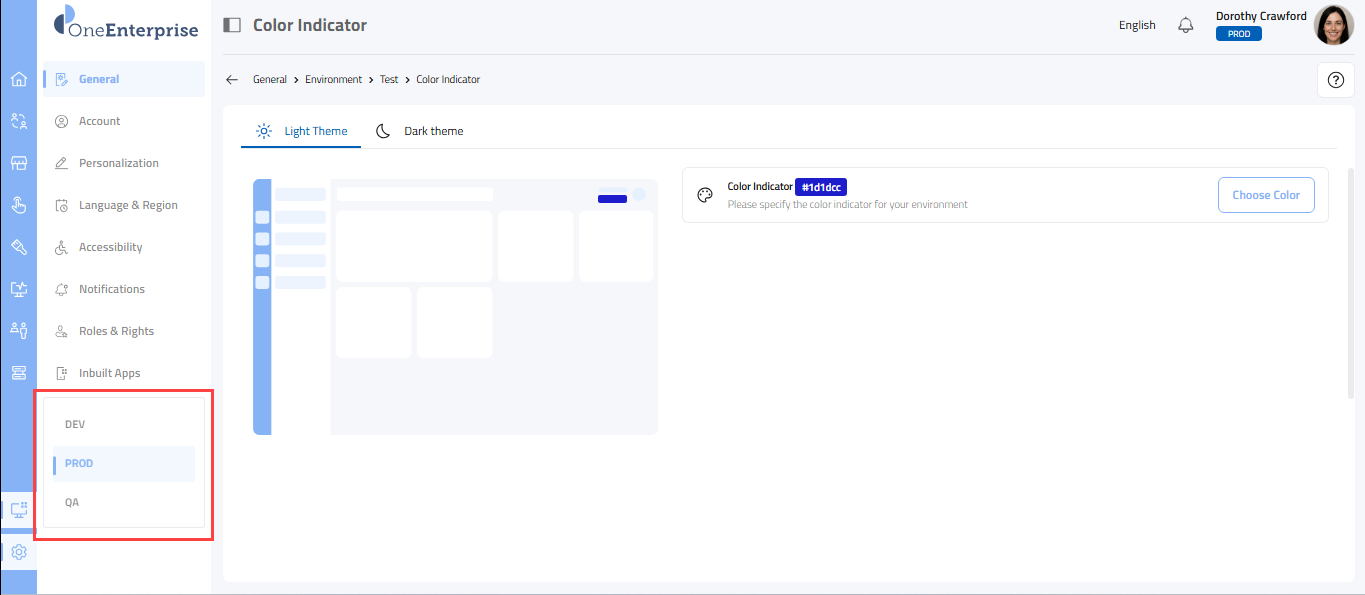Click the monitor environment icon in the rail

click(18, 509)
